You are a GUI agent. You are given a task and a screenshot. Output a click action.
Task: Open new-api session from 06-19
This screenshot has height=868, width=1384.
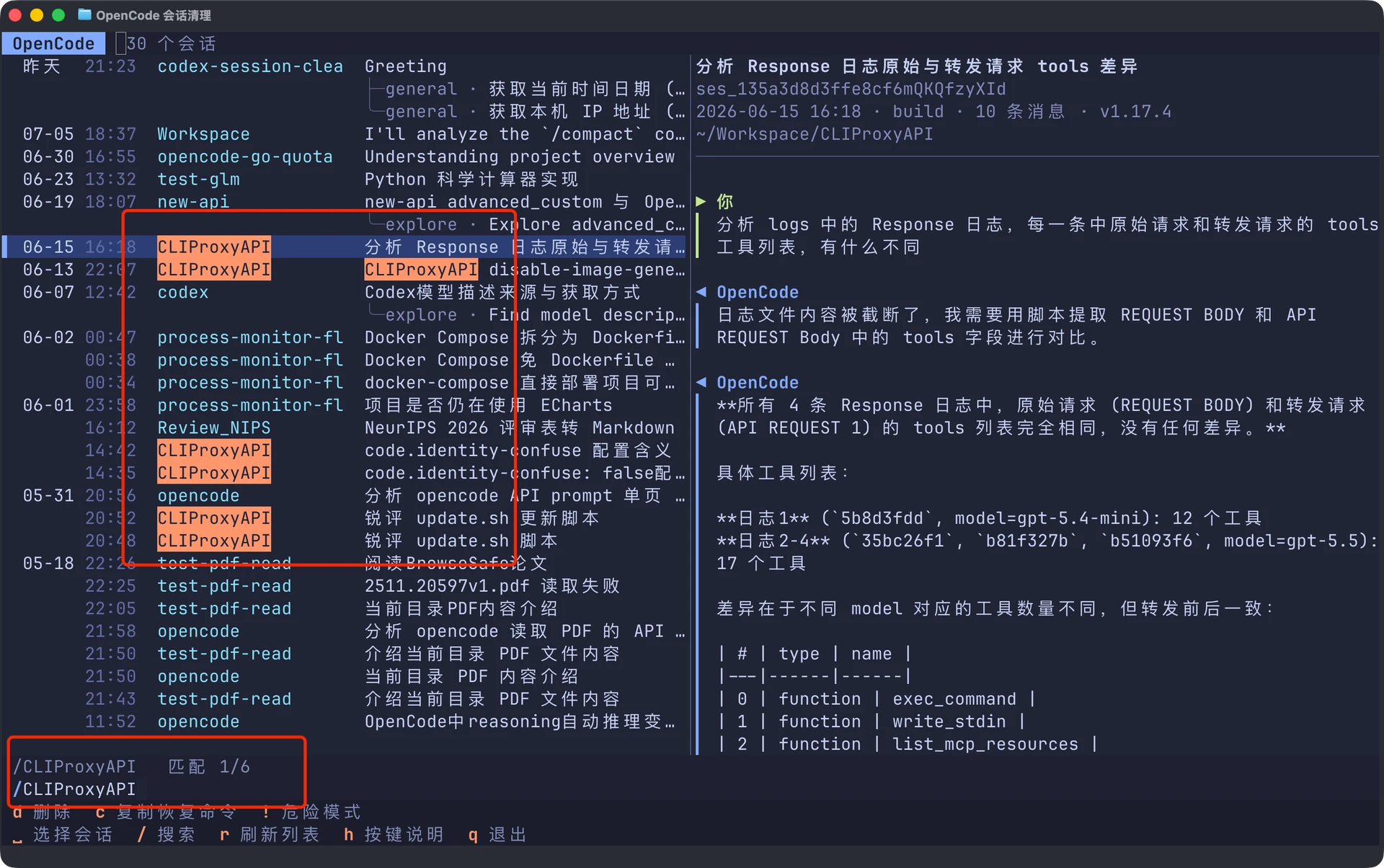345,202
